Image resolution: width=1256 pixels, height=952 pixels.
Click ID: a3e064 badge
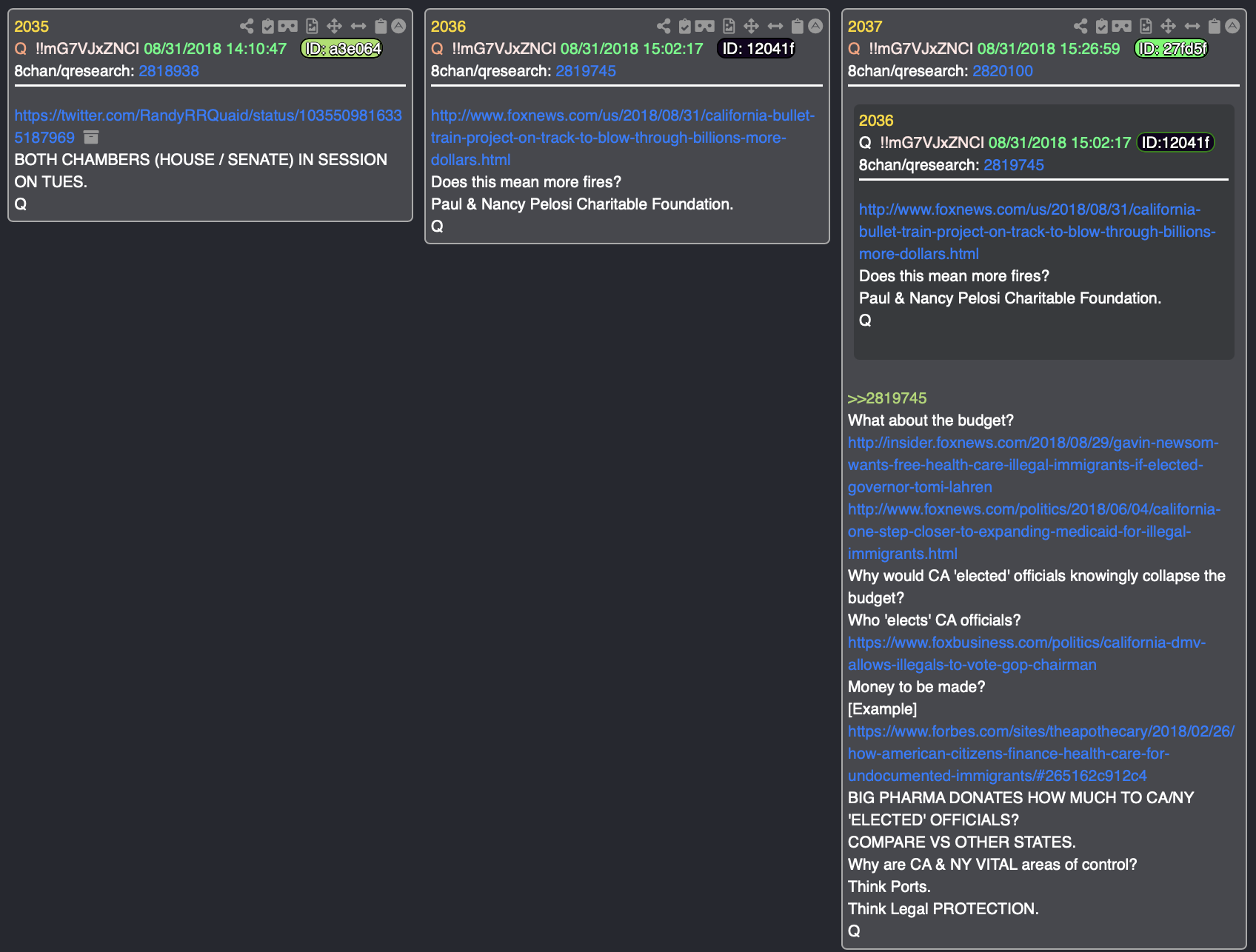click(342, 49)
